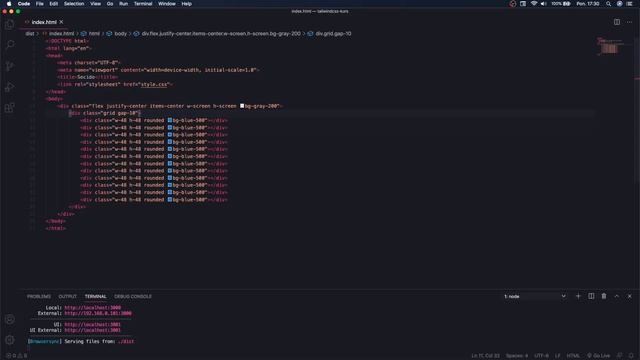Switch to the OUTPUT panel tab

(67, 296)
